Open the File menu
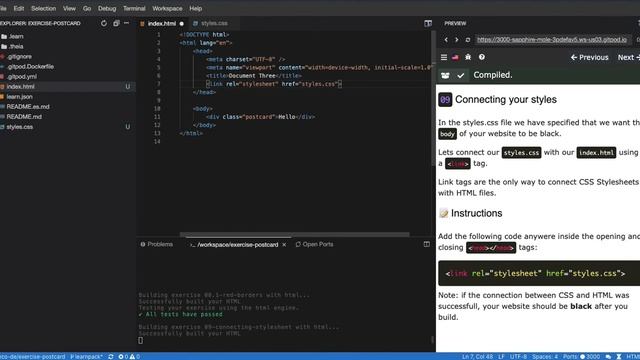 3,8
